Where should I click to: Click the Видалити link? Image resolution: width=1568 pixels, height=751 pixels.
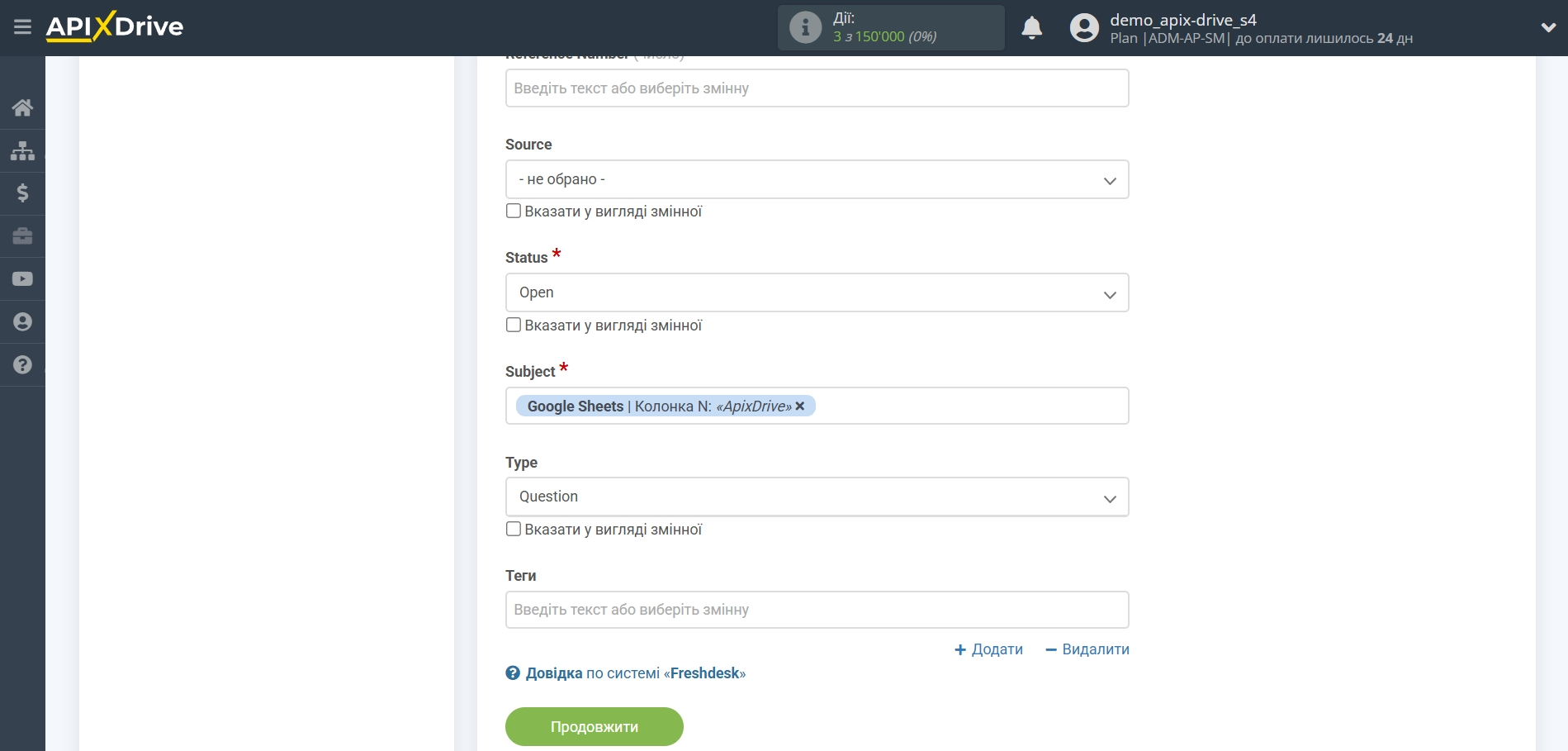(x=1087, y=649)
